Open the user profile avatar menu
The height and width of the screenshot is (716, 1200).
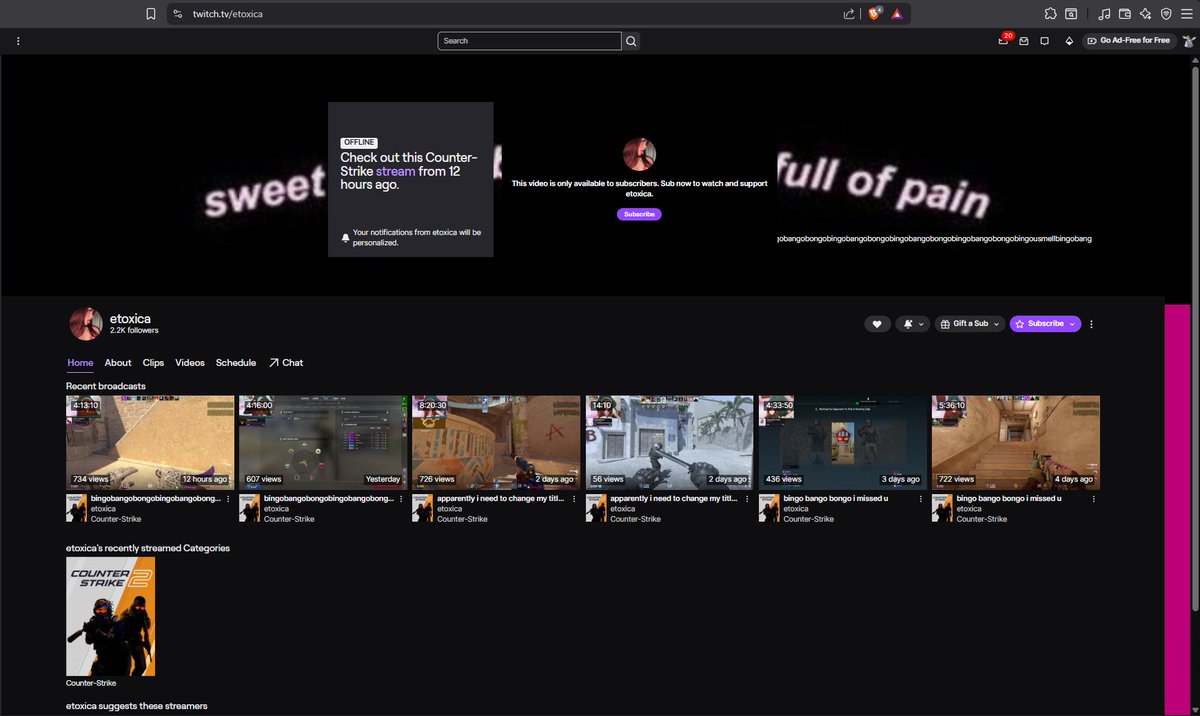coord(1188,41)
